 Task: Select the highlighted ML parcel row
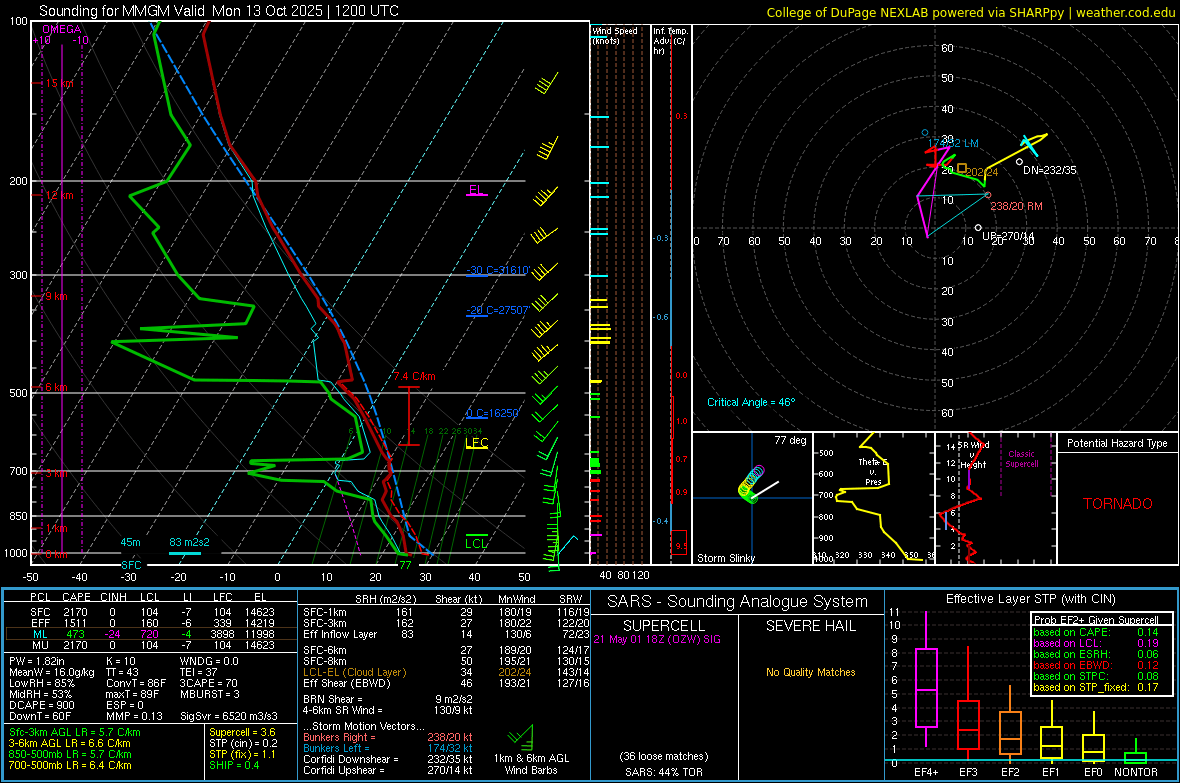tap(151, 635)
